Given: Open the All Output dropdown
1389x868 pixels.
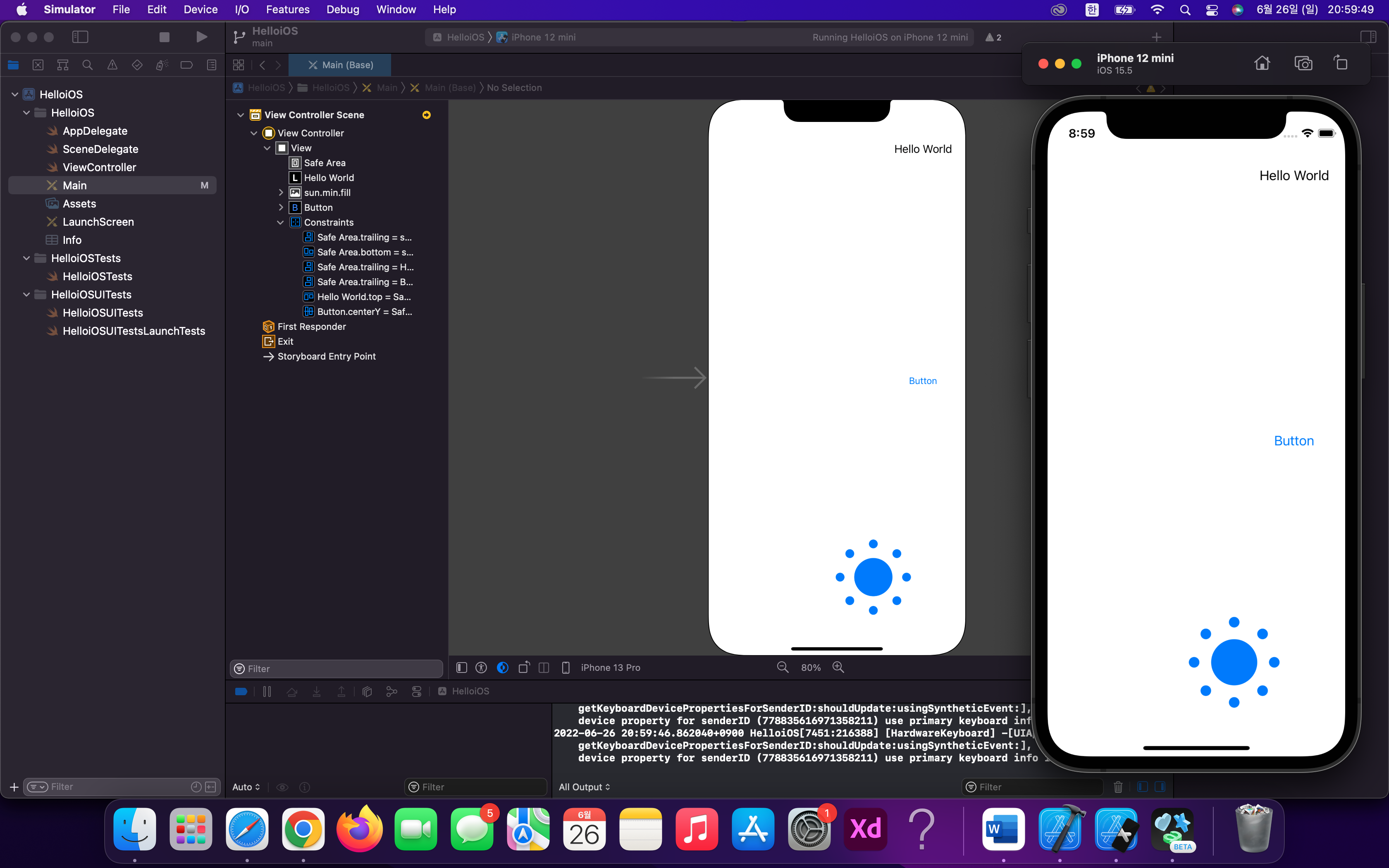Looking at the screenshot, I should coord(584,787).
